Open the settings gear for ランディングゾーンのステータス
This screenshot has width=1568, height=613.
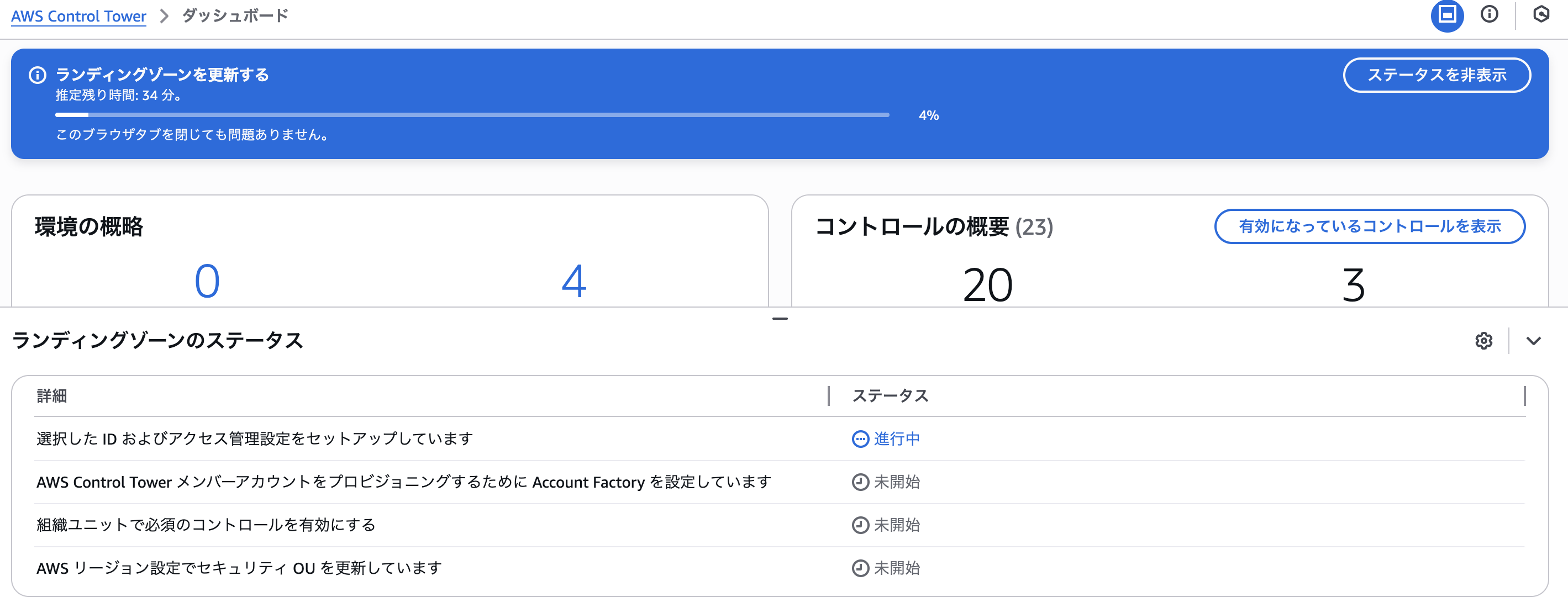coord(1485,341)
